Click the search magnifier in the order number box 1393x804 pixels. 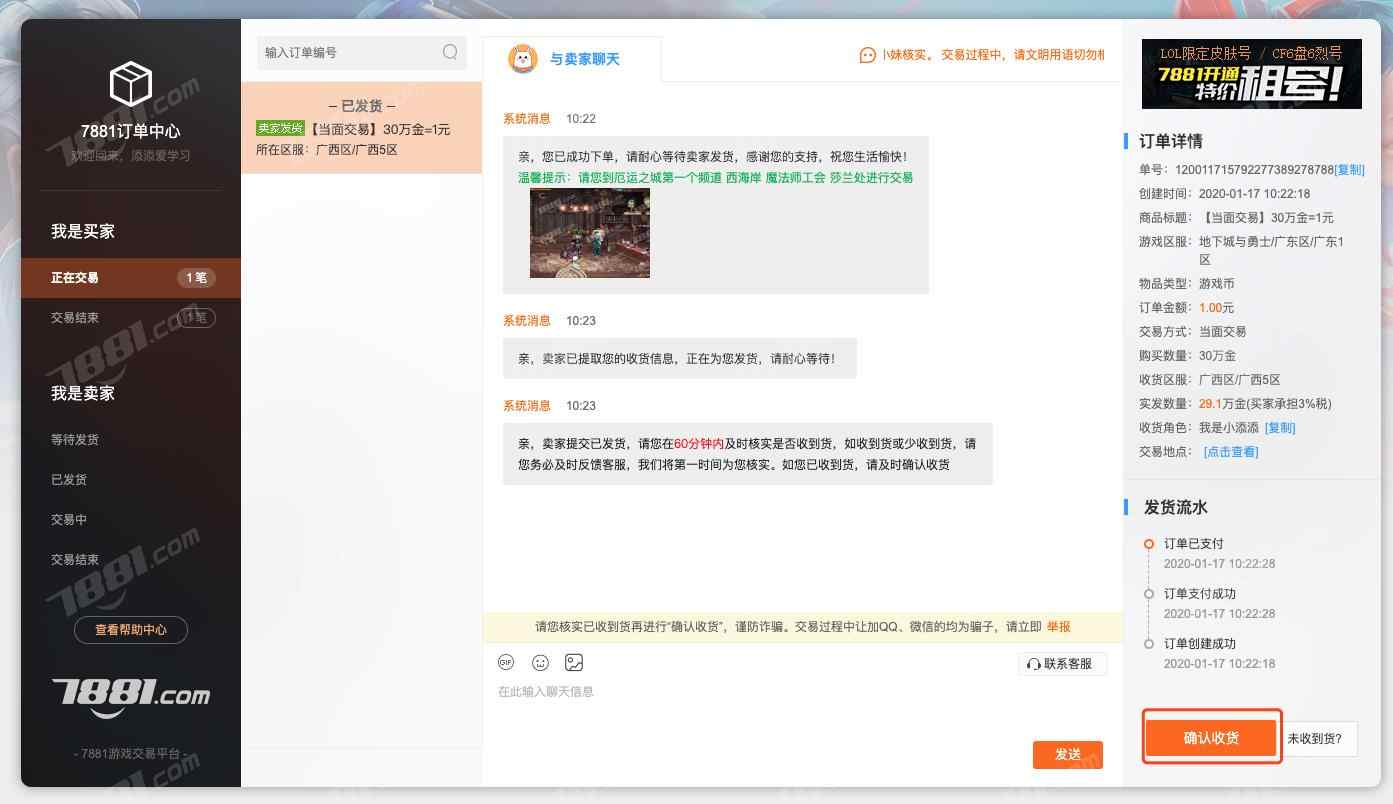point(450,52)
